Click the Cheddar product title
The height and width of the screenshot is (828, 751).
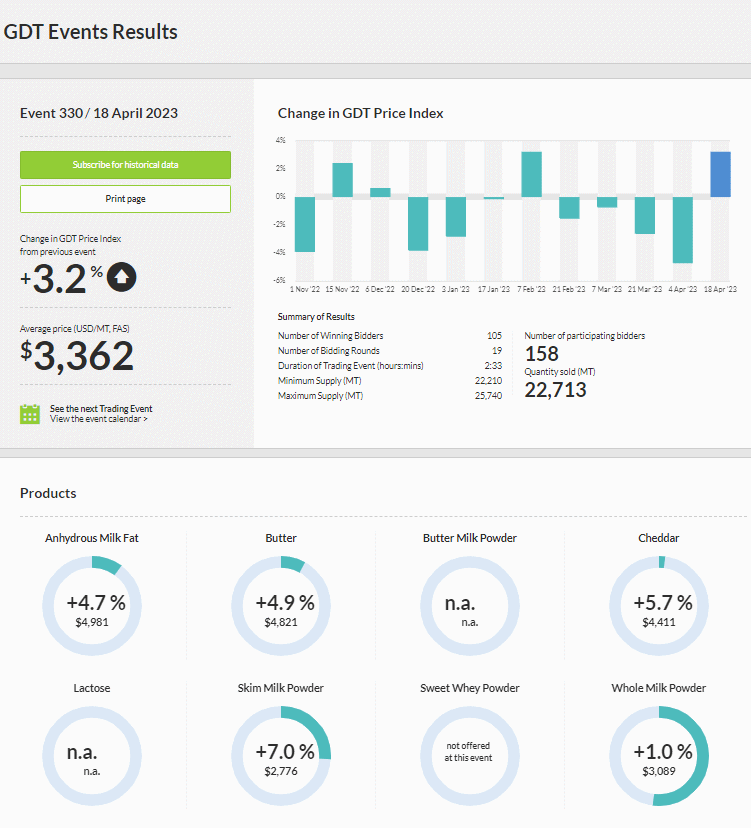pyautogui.click(x=659, y=538)
